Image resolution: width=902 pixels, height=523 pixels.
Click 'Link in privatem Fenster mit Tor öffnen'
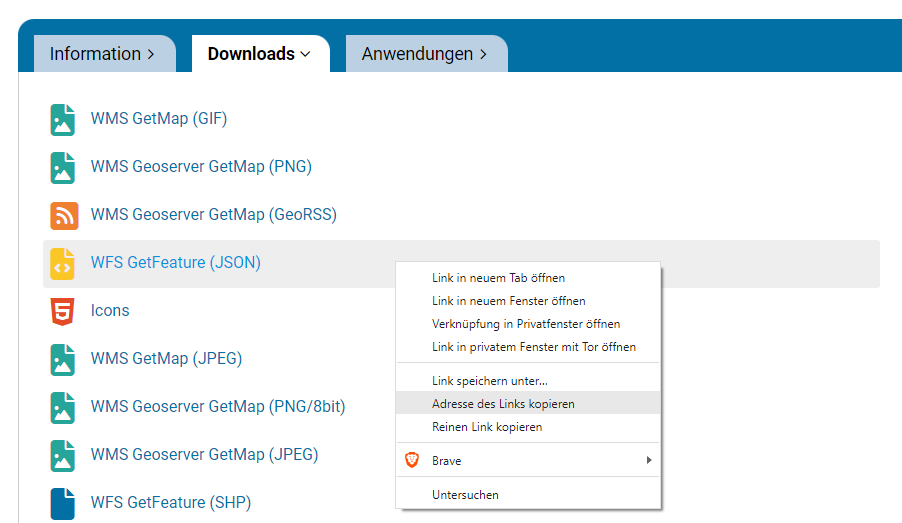click(x=533, y=347)
